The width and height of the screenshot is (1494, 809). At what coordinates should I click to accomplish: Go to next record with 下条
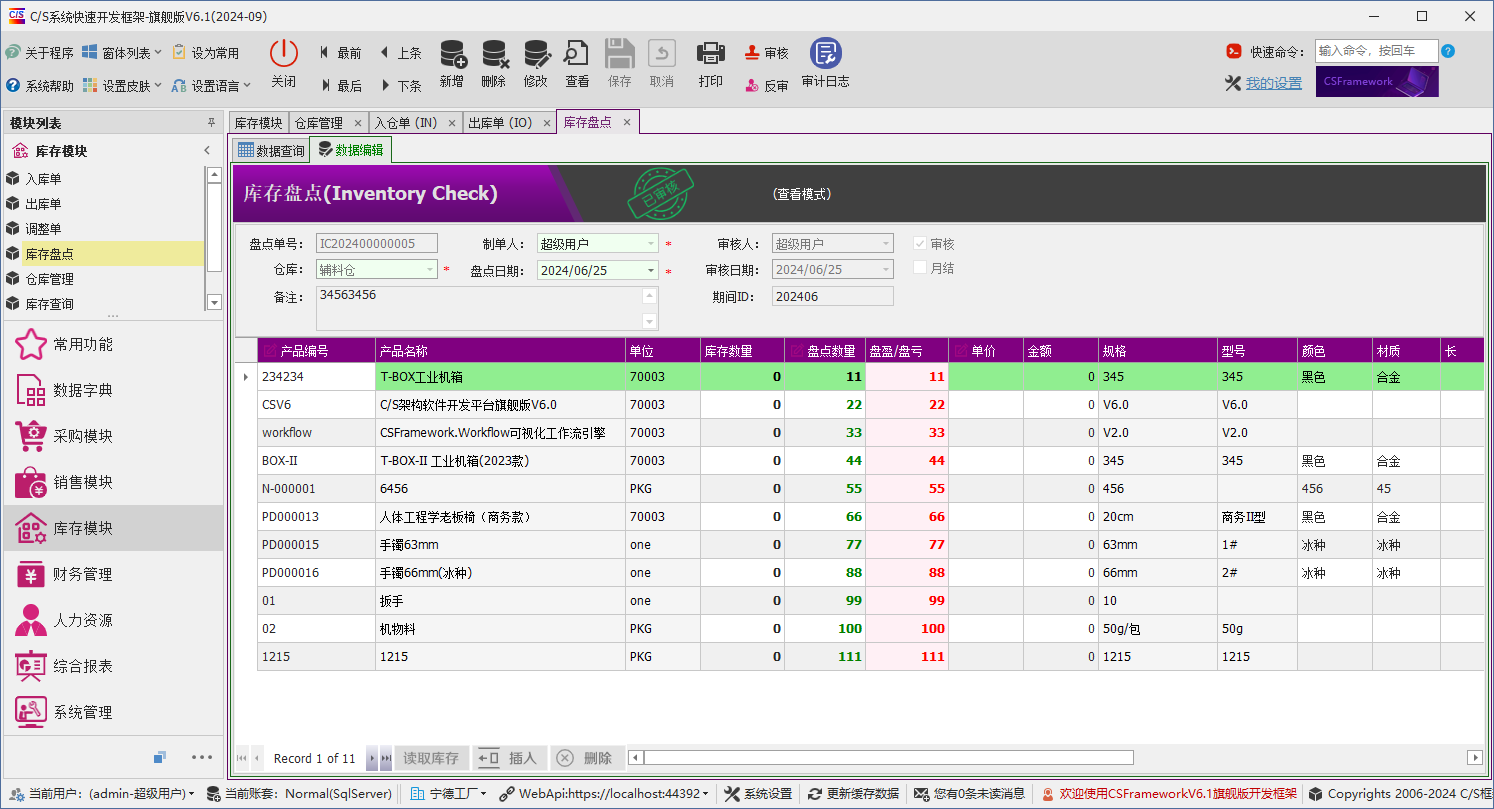coord(400,86)
